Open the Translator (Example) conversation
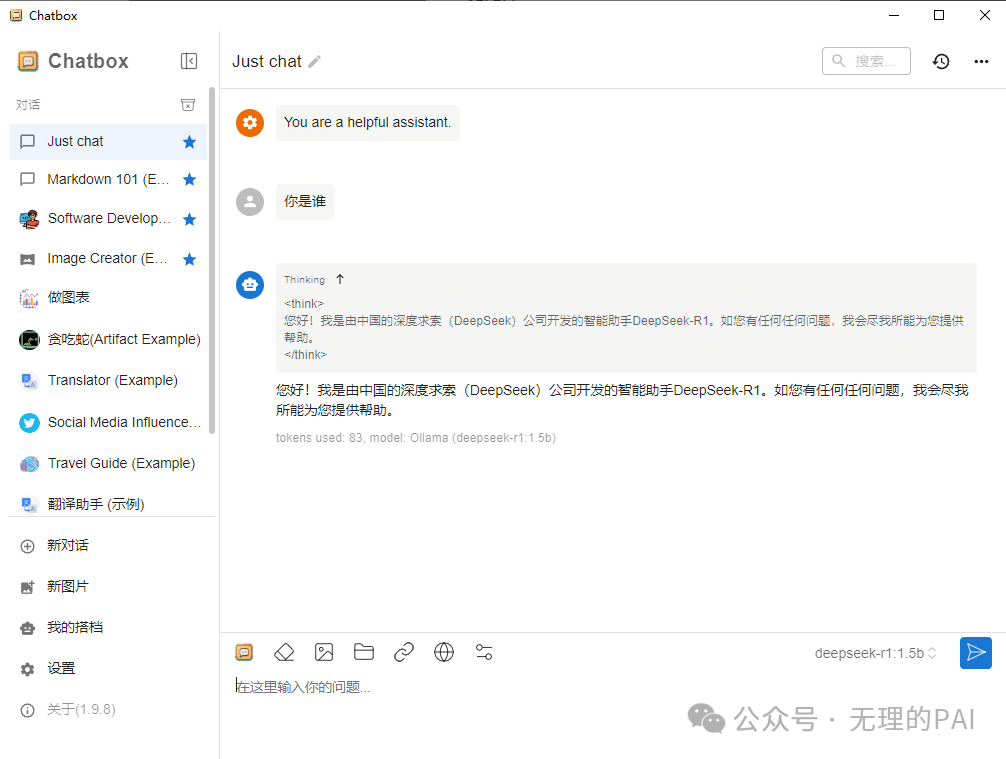1006x759 pixels. [108, 380]
